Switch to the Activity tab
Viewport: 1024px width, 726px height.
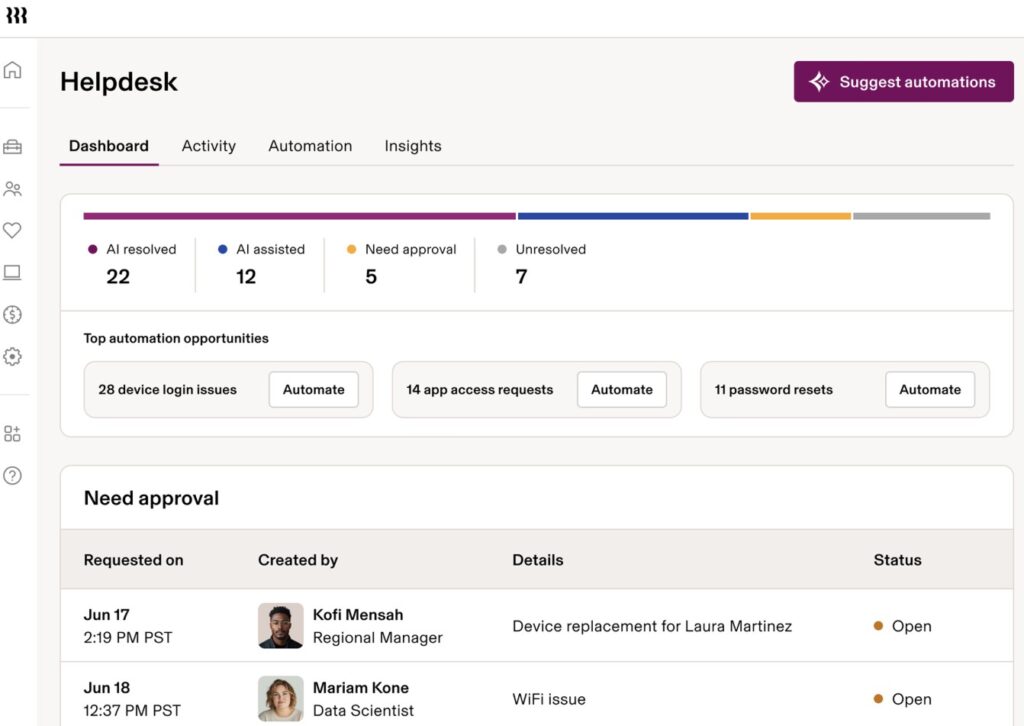point(208,146)
